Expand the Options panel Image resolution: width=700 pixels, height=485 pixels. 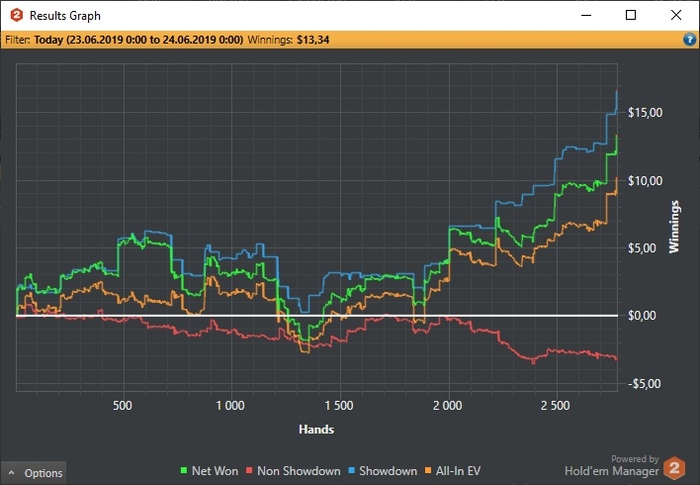[33, 473]
